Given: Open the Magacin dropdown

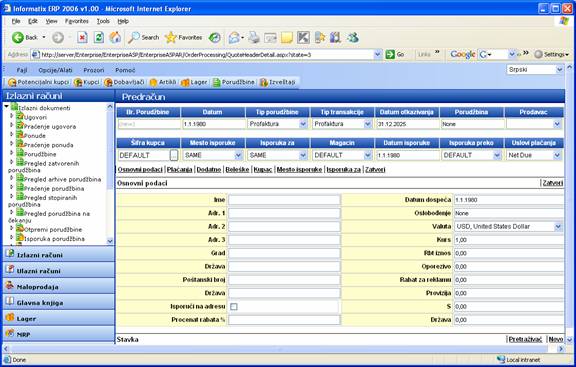Looking at the screenshot, I should click(368, 155).
